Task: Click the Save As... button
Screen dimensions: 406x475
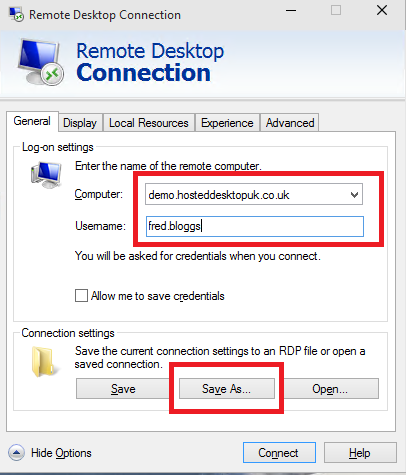Action: pos(227,389)
